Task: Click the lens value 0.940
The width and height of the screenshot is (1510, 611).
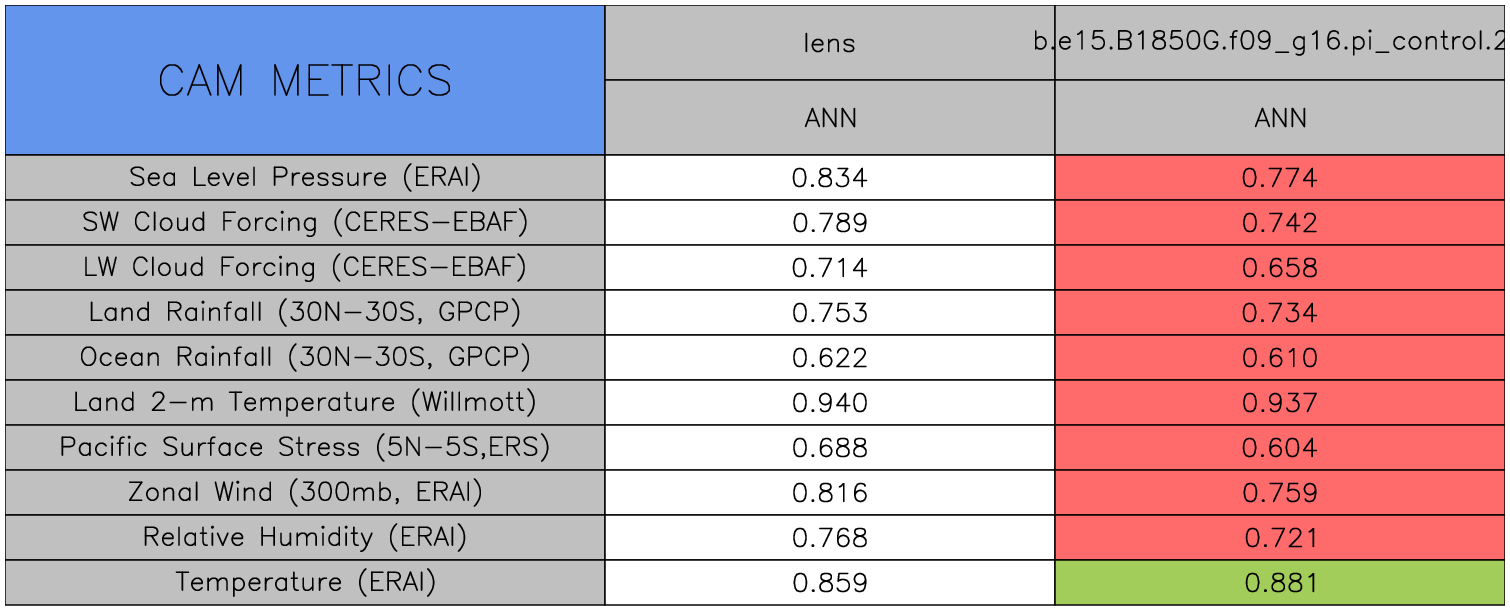Action: pyautogui.click(x=830, y=402)
